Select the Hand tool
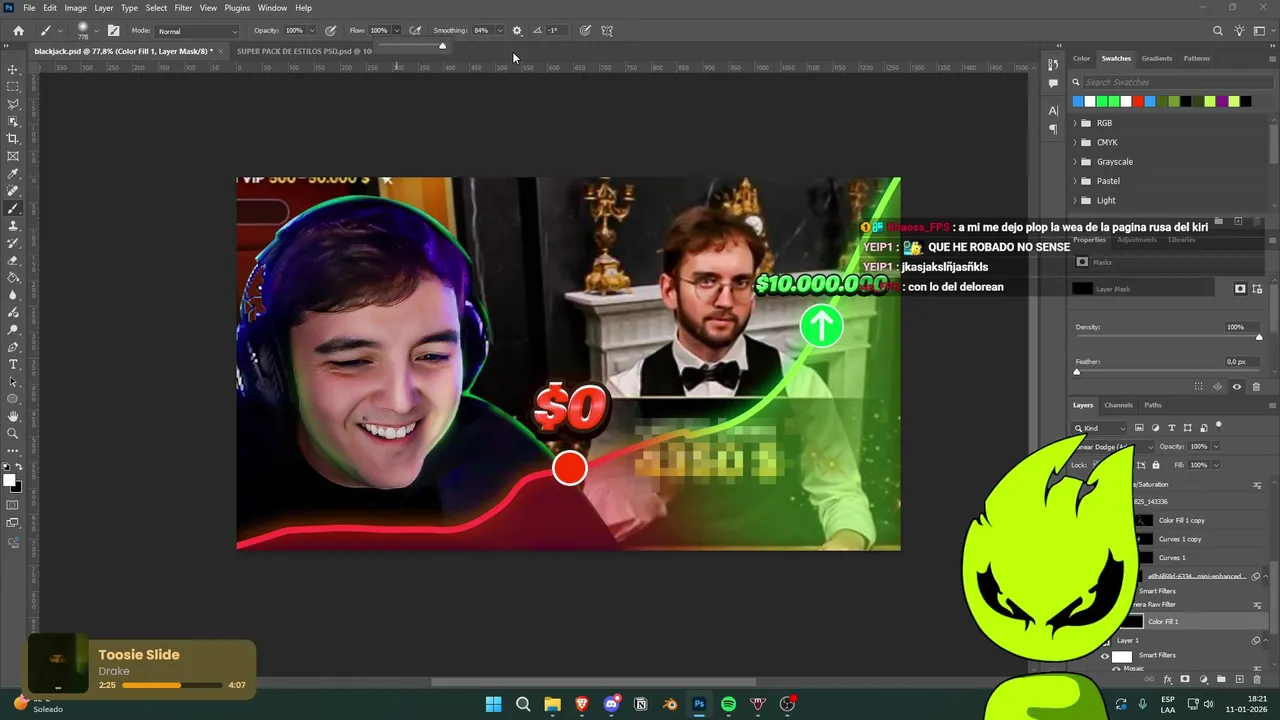1280x720 pixels. pos(13,416)
